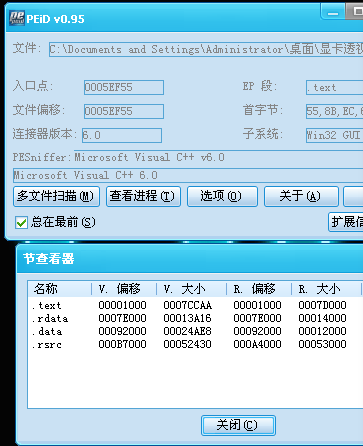Click the 入口点 entry point field
This screenshot has width=363, height=446.
124,87
